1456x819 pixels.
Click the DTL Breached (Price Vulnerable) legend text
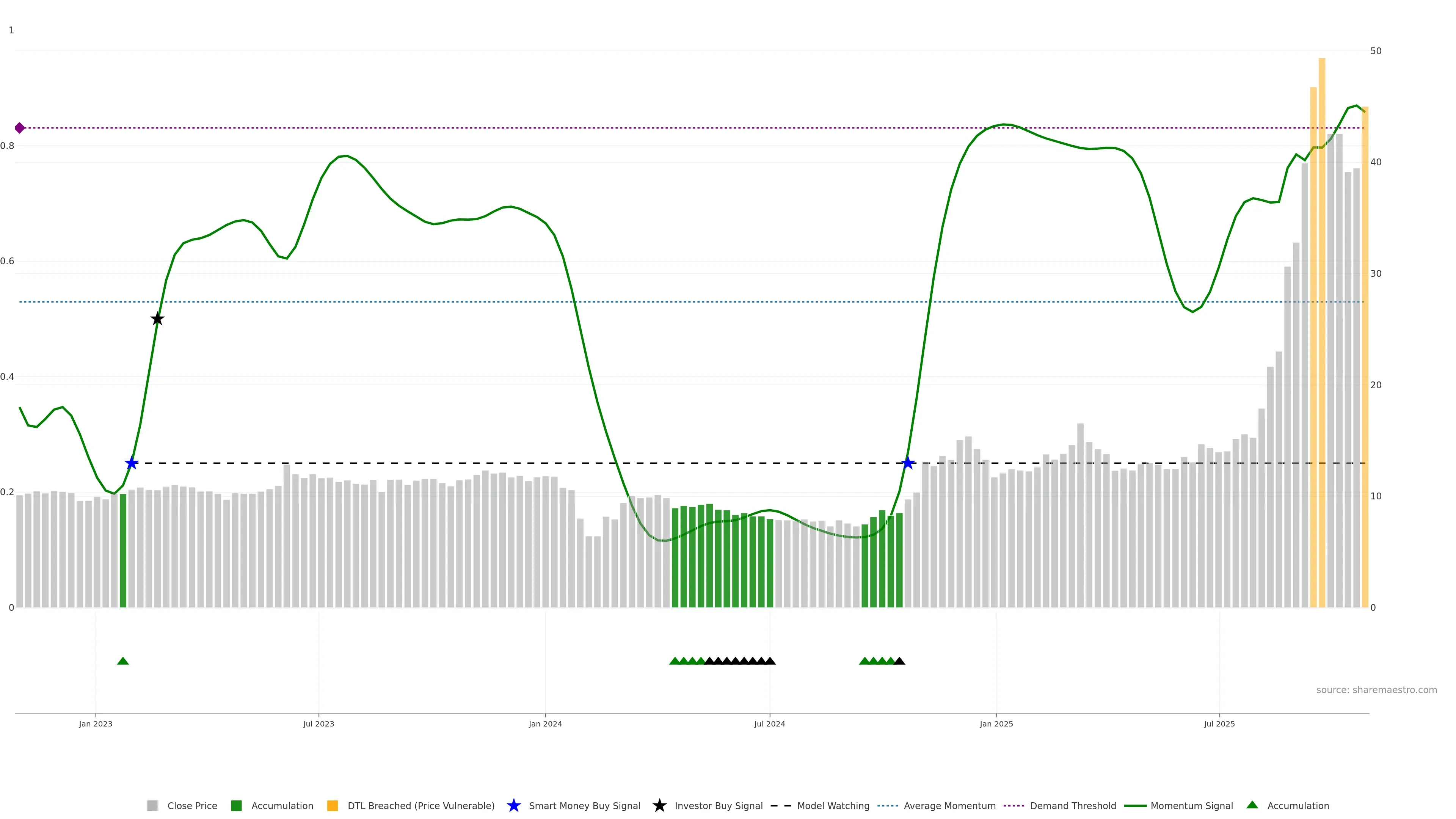(x=420, y=806)
